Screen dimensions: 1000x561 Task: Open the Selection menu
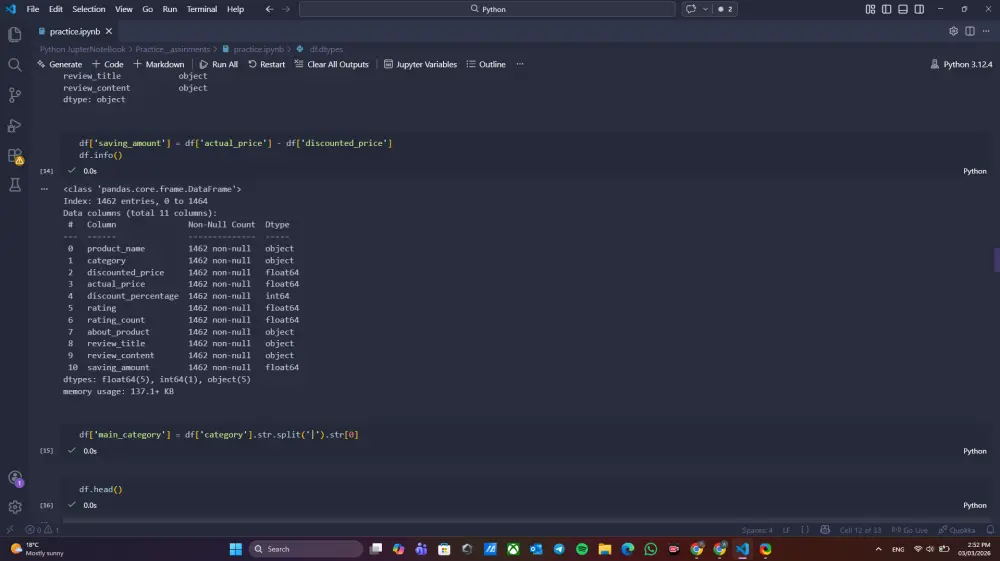coord(89,9)
